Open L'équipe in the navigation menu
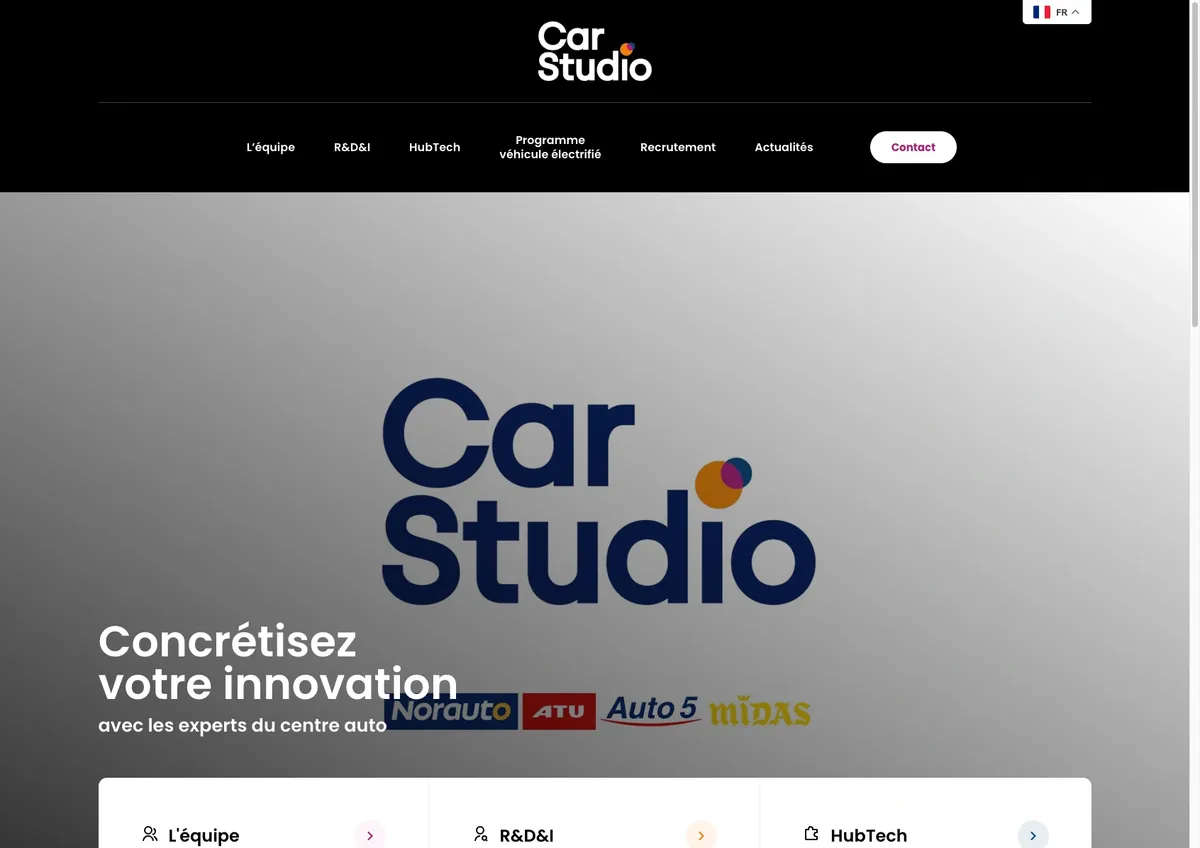The height and width of the screenshot is (848, 1200). pos(271,147)
